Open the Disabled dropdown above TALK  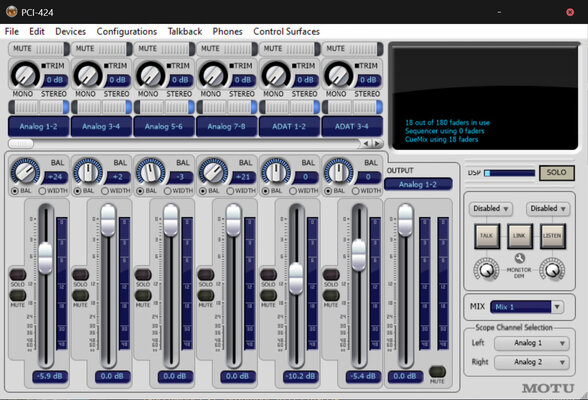point(490,208)
